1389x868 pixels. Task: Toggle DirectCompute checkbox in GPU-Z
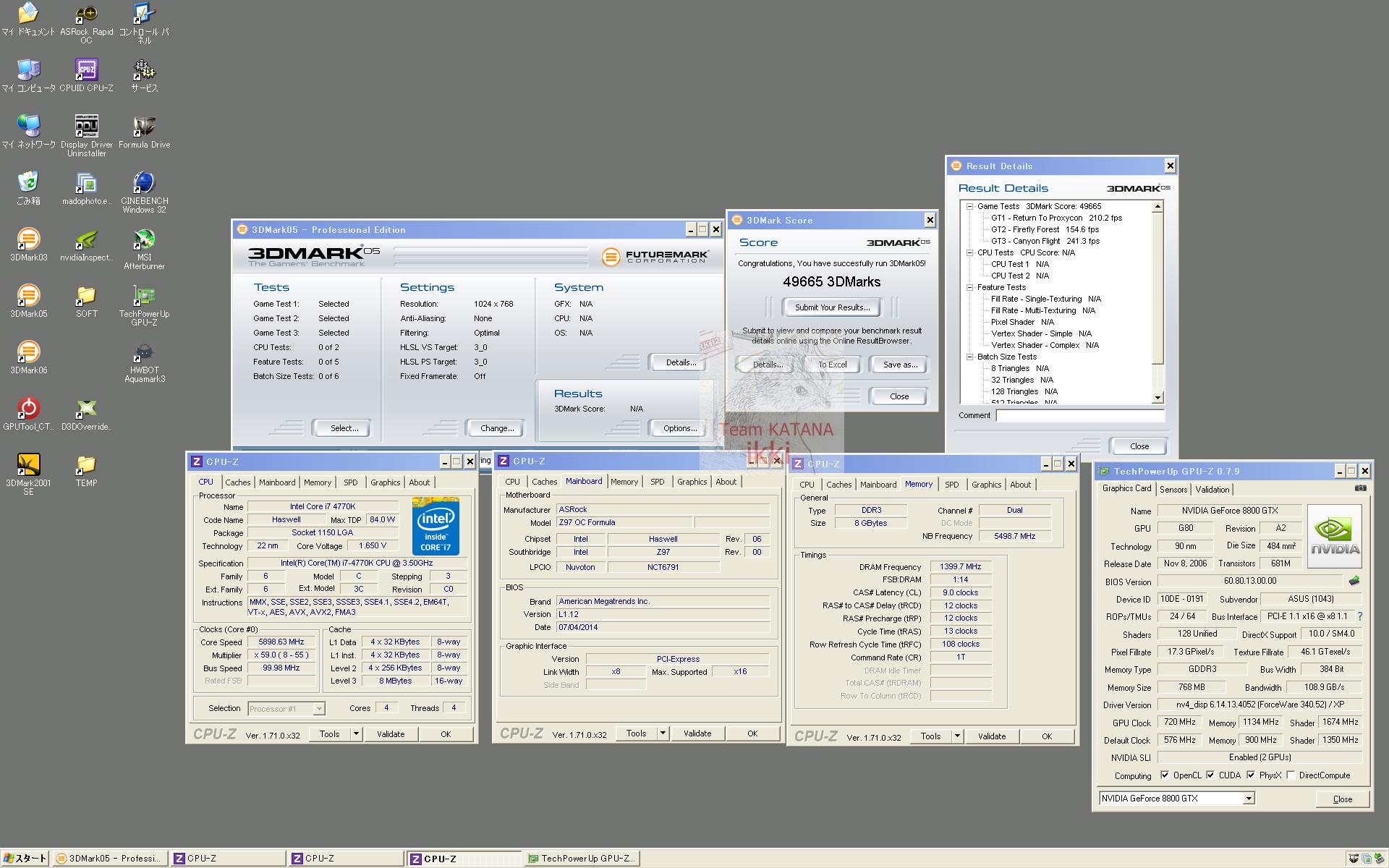pyautogui.click(x=1290, y=775)
